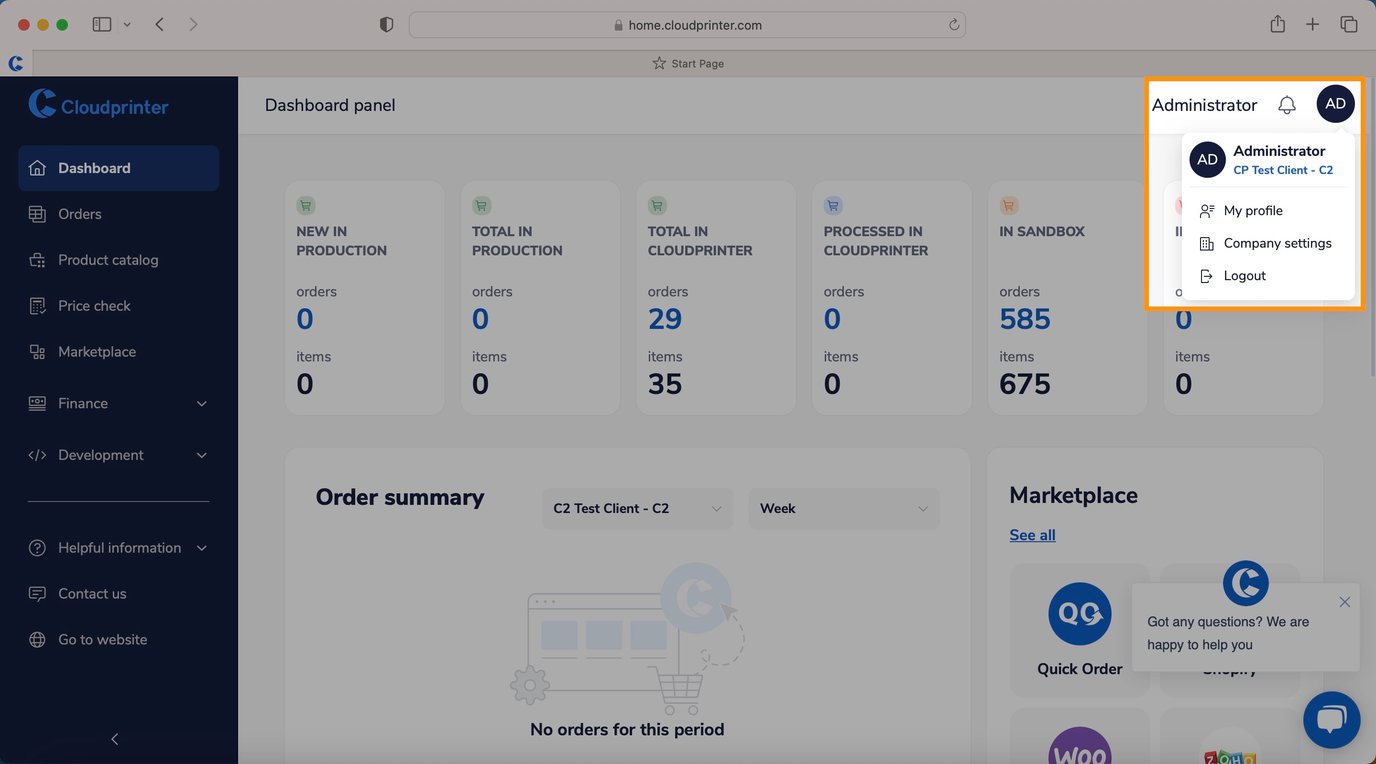Click the Cloudprinter logo in sidebar

(98, 105)
